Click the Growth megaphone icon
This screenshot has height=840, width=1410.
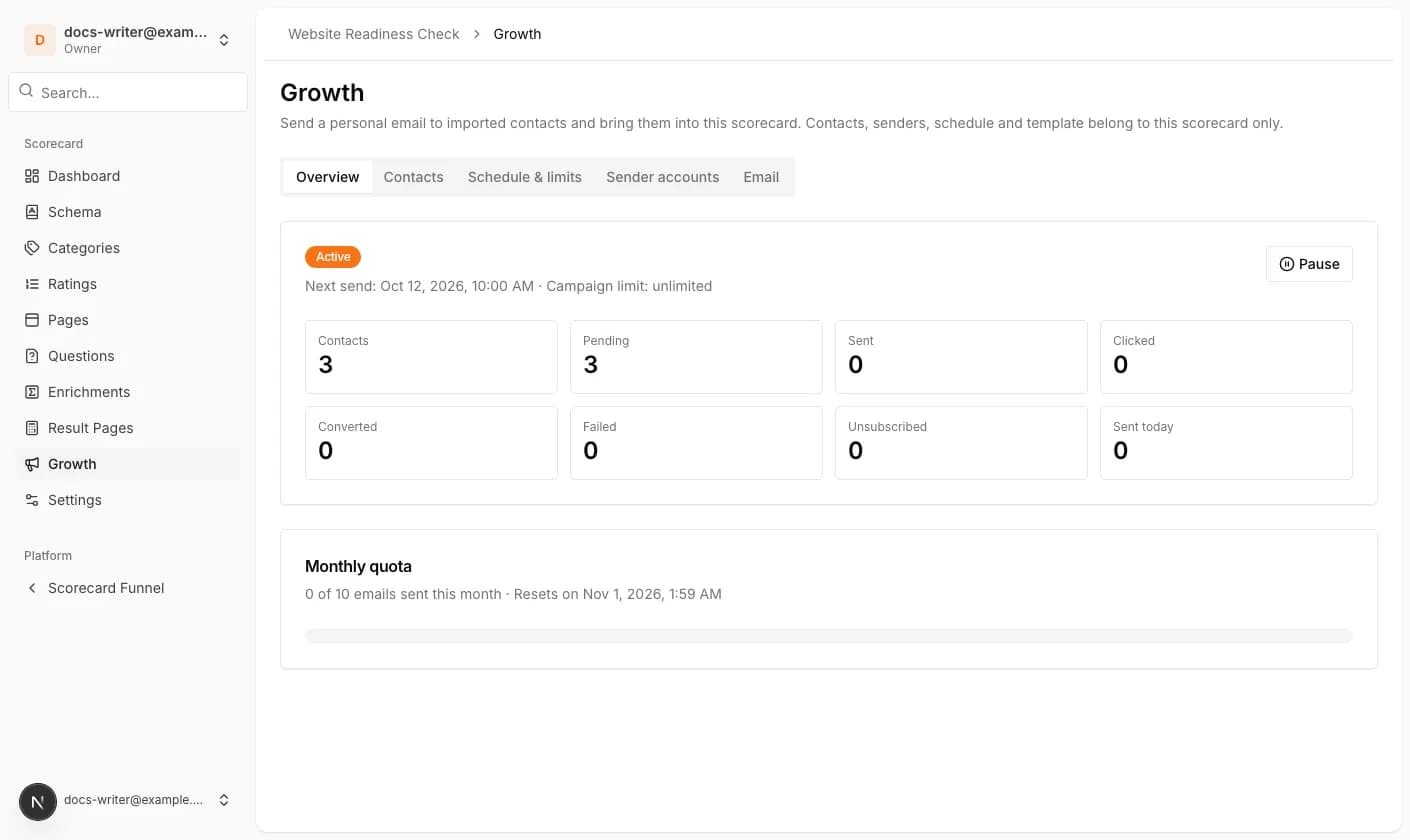pos(32,464)
